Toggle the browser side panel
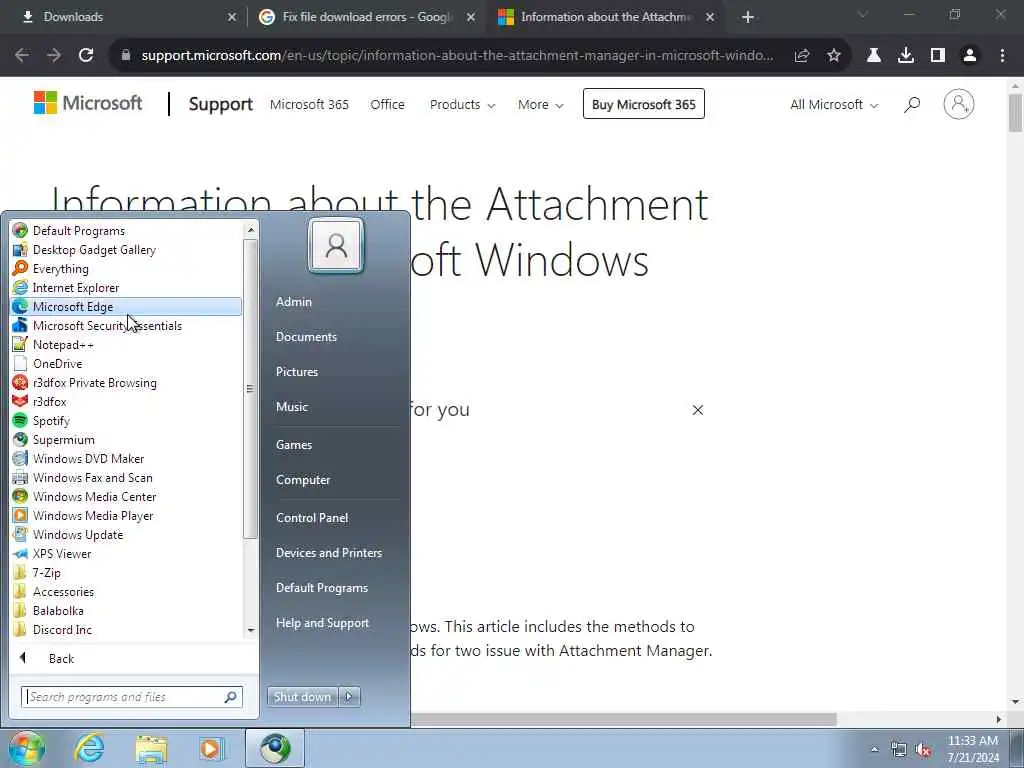This screenshot has height=768, width=1024. (937, 56)
